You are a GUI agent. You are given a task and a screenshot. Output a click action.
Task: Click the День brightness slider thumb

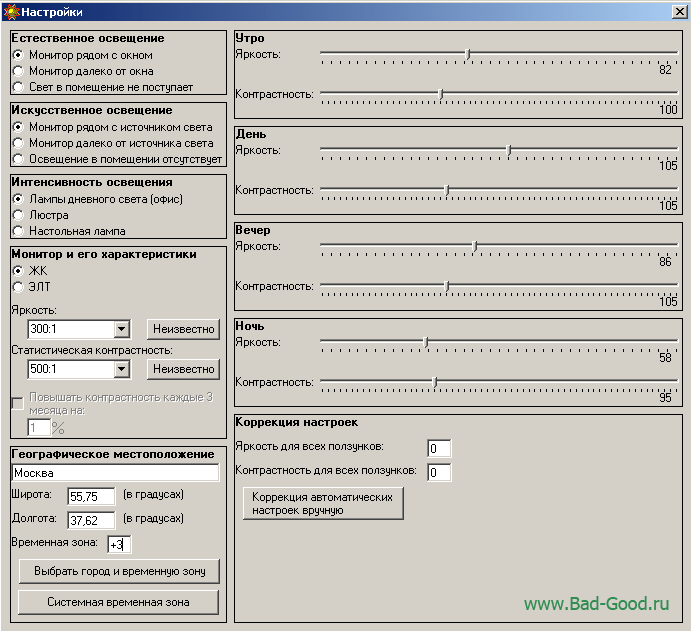click(509, 150)
